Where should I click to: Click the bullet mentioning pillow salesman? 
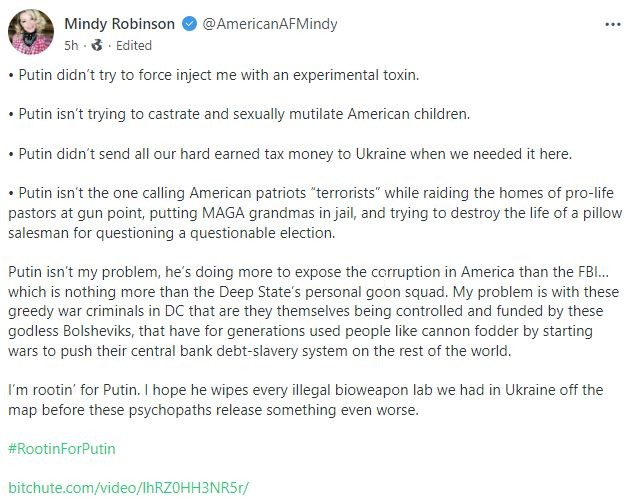(315, 213)
